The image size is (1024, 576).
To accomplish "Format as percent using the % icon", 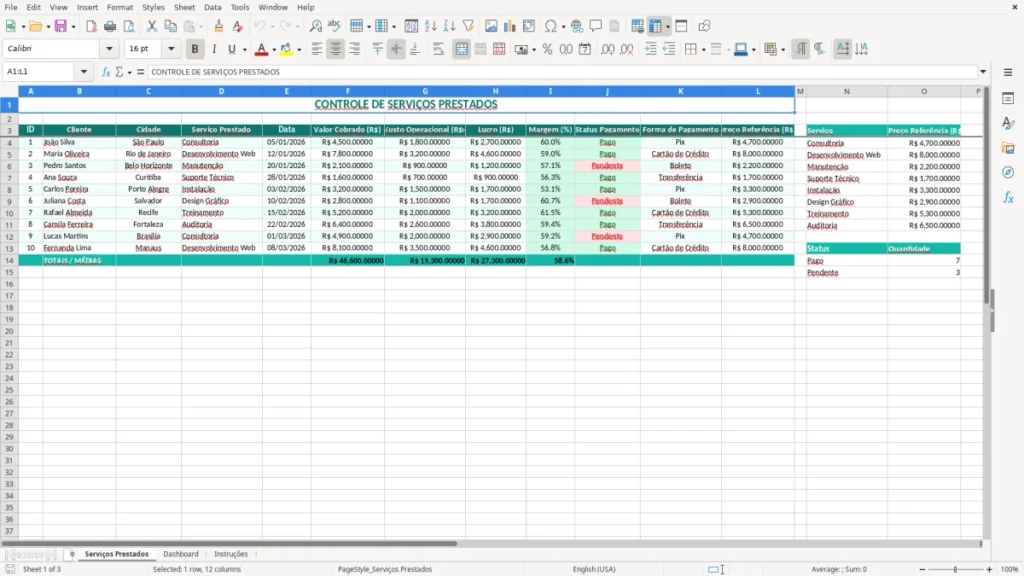I will coord(547,49).
